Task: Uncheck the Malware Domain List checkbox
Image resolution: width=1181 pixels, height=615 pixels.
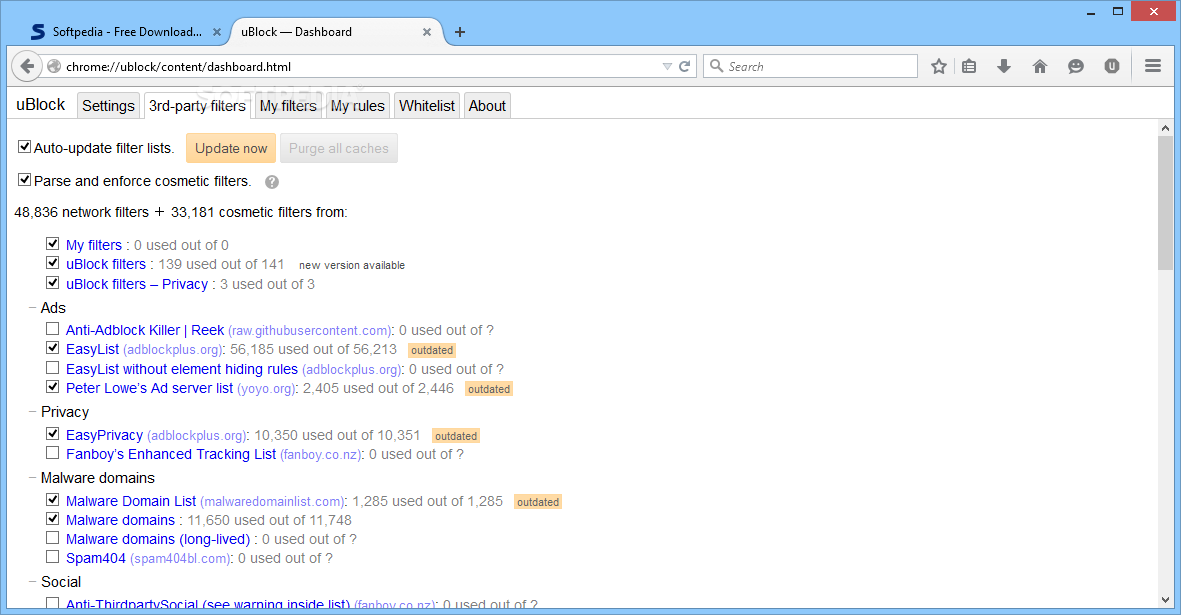Action: [52, 499]
